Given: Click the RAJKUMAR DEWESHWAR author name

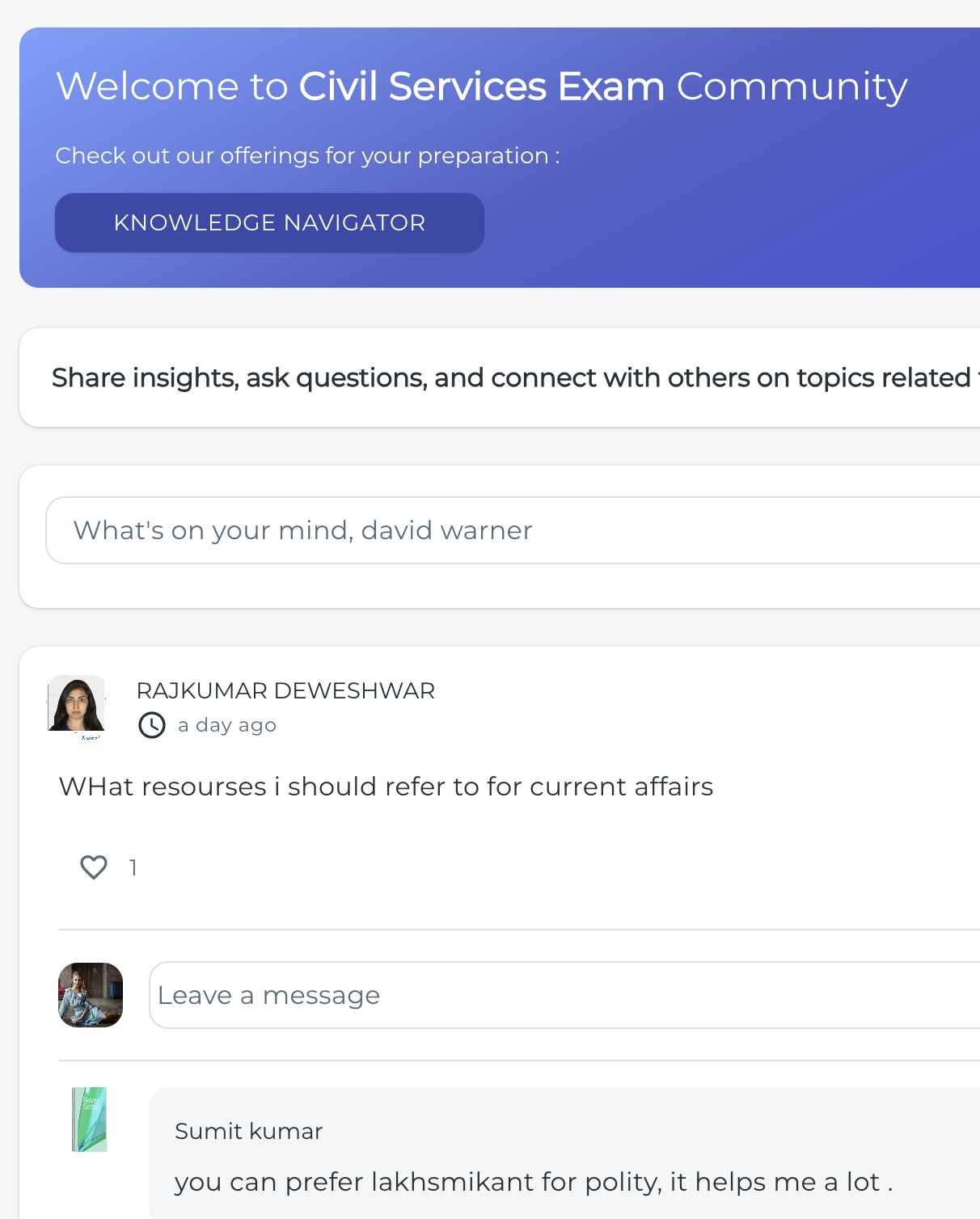Looking at the screenshot, I should 285,691.
